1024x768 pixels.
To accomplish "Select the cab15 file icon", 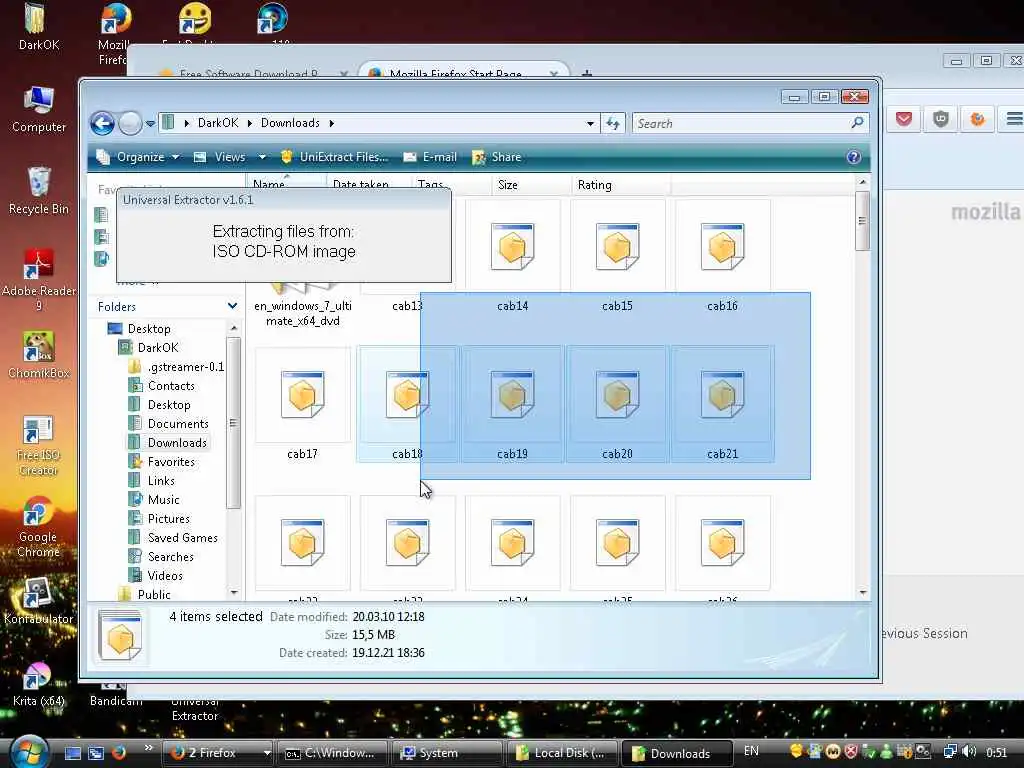I will point(617,247).
